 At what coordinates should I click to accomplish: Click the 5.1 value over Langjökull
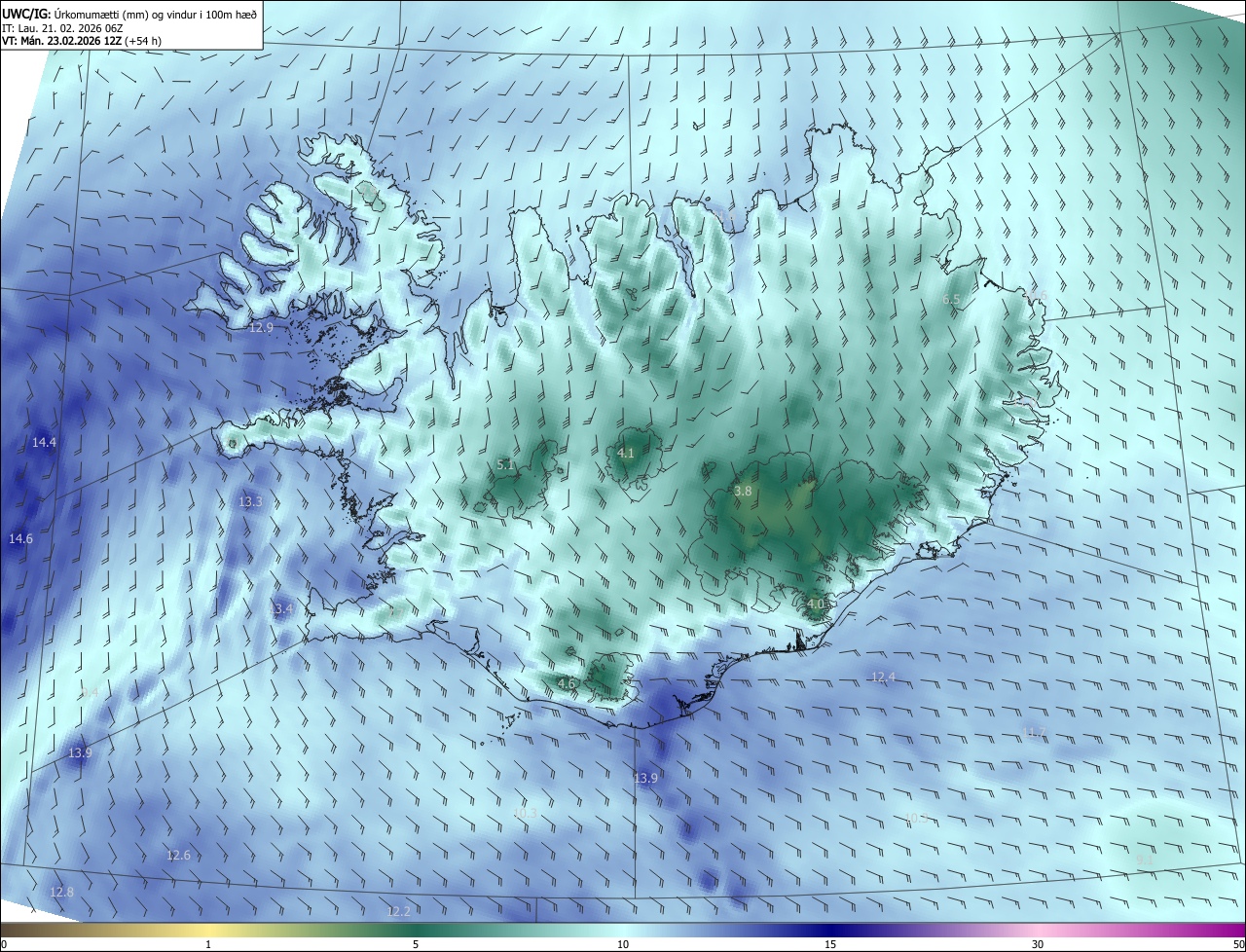pos(505,464)
